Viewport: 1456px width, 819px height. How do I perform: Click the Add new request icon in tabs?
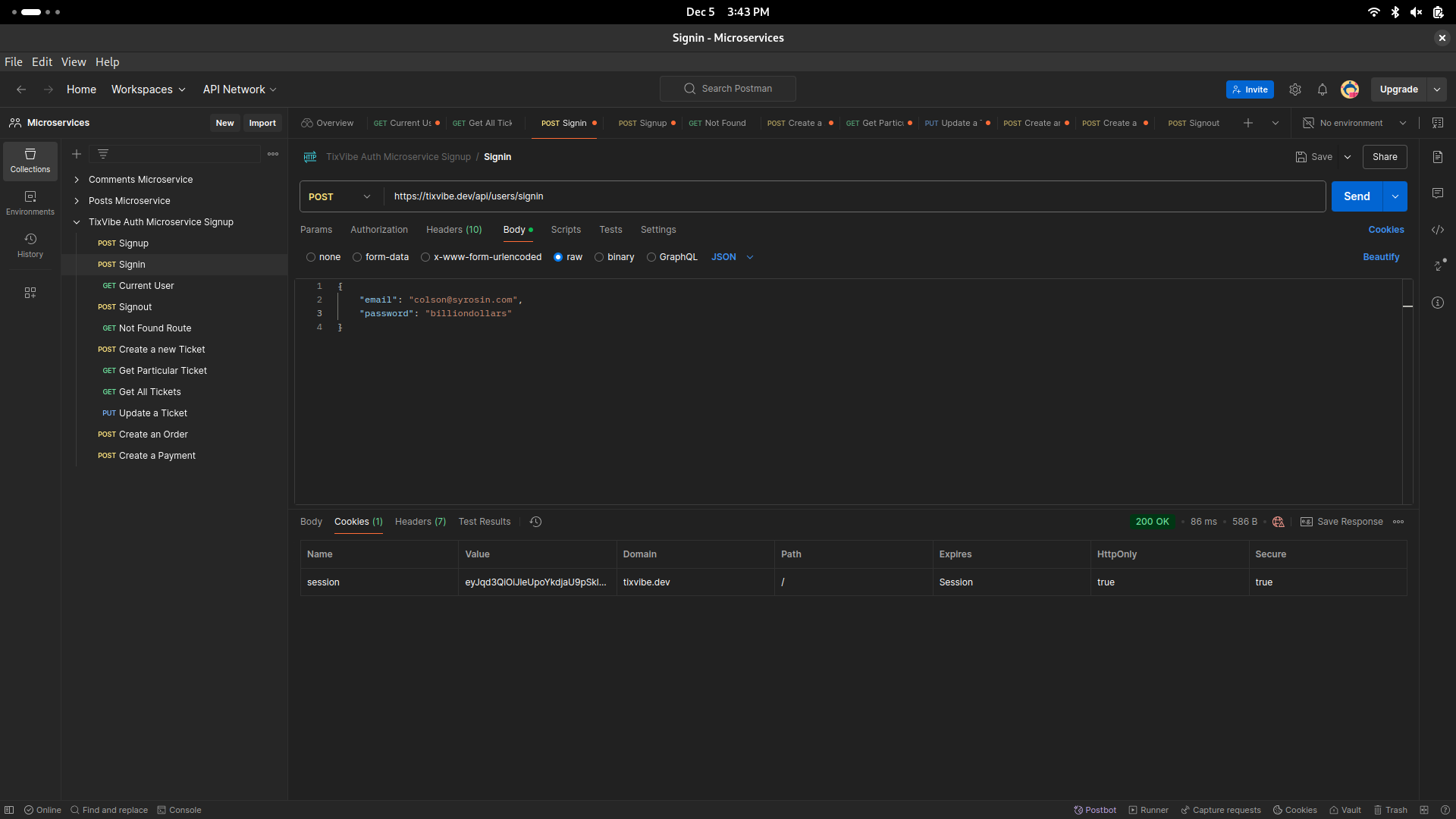(x=1248, y=122)
